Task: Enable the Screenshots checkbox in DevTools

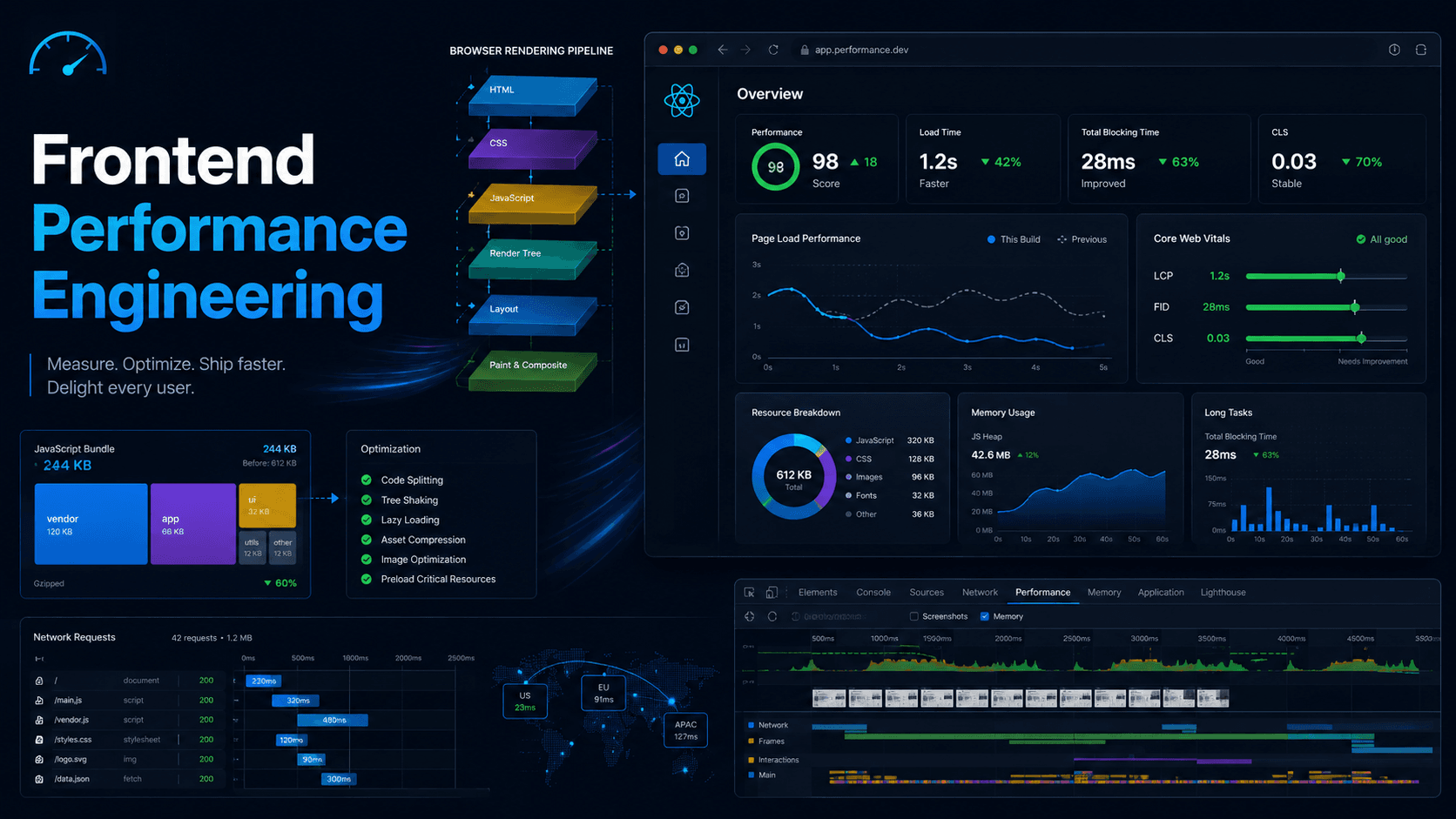Action: (x=913, y=616)
